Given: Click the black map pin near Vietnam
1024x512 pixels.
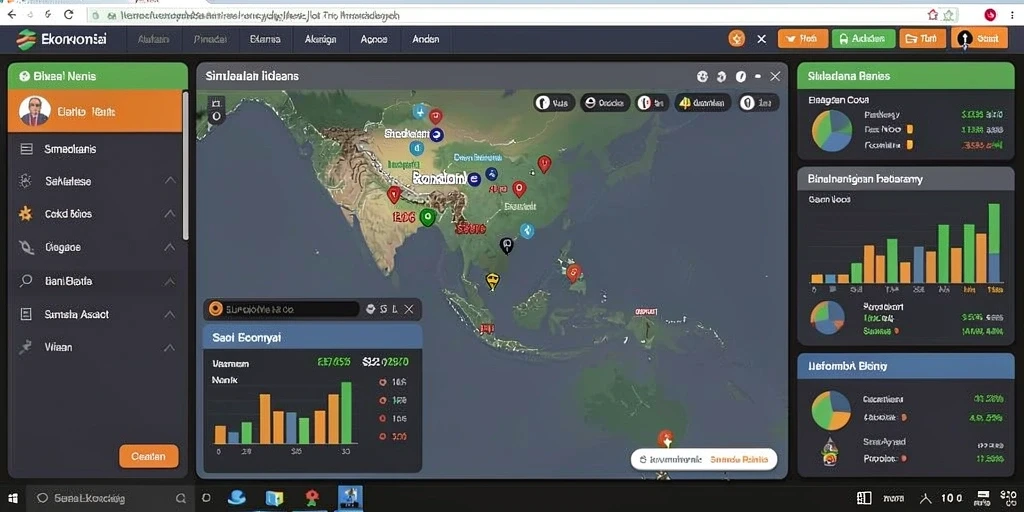Looking at the screenshot, I should 506,246.
